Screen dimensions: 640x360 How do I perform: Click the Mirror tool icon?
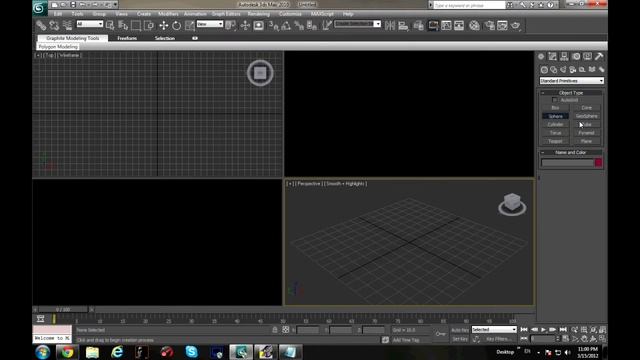pos(390,25)
